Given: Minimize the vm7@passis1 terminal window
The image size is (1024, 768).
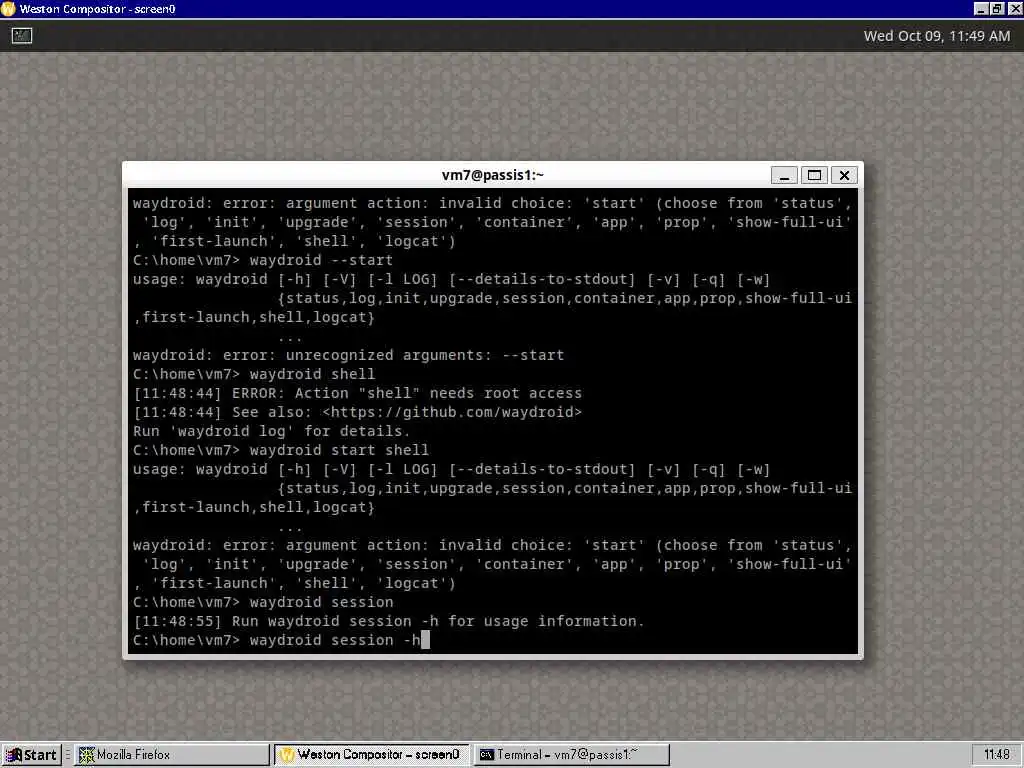Looking at the screenshot, I should tap(784, 175).
